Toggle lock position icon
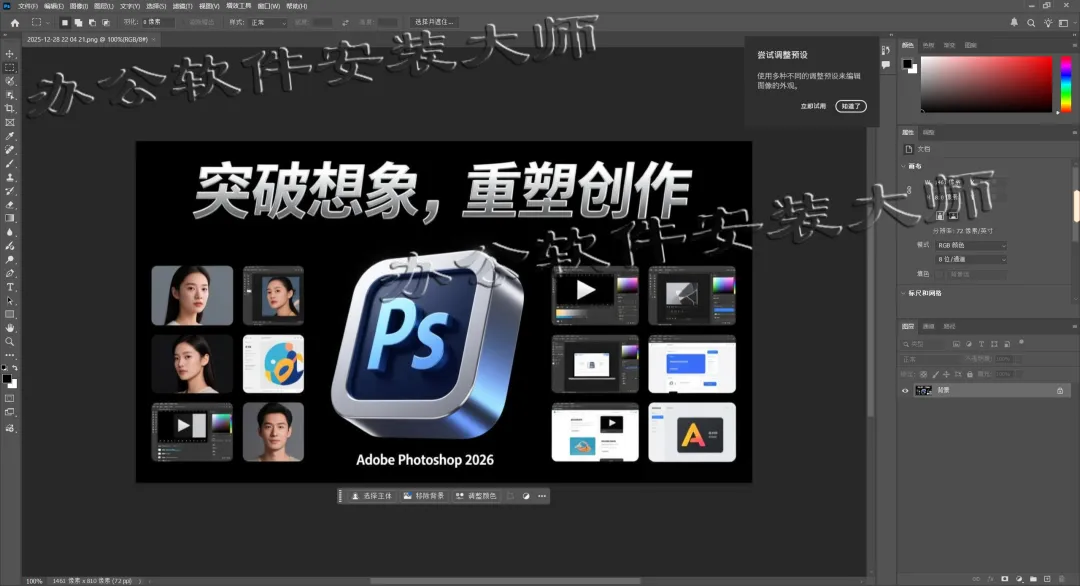Image resolution: width=1080 pixels, height=586 pixels. (946, 375)
